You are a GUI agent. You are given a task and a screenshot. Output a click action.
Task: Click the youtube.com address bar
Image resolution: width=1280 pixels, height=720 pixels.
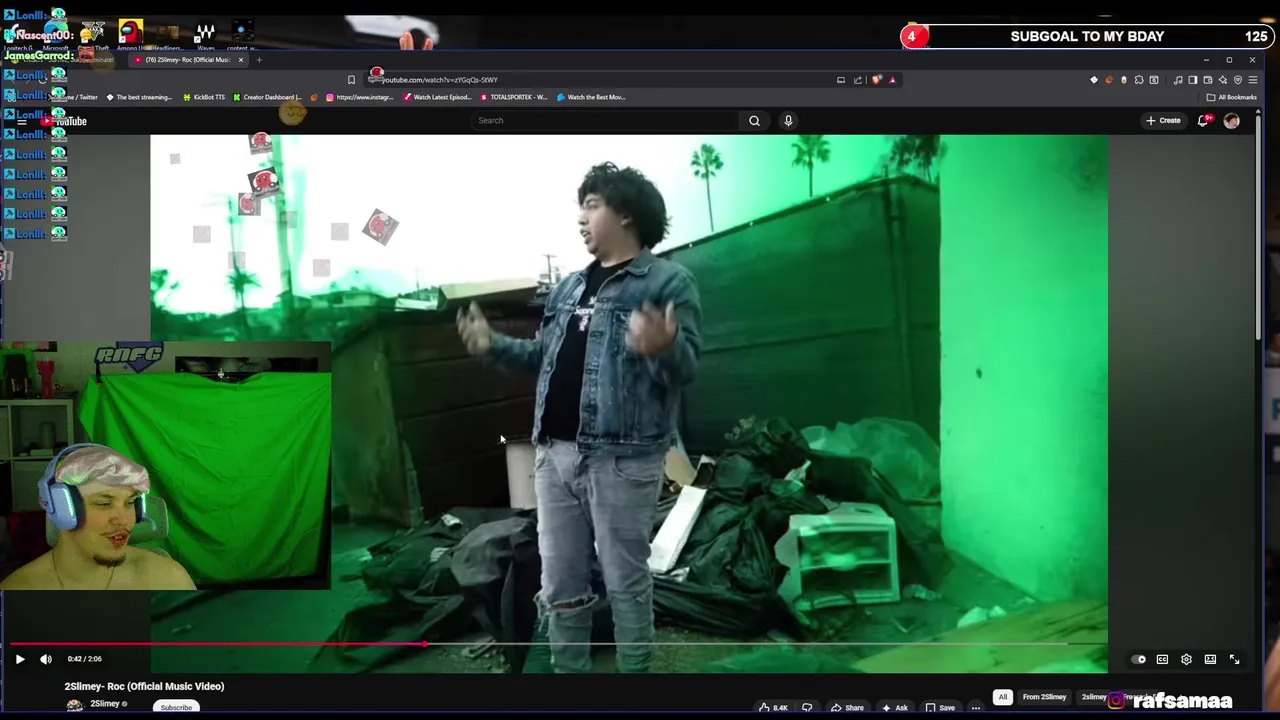[600, 80]
